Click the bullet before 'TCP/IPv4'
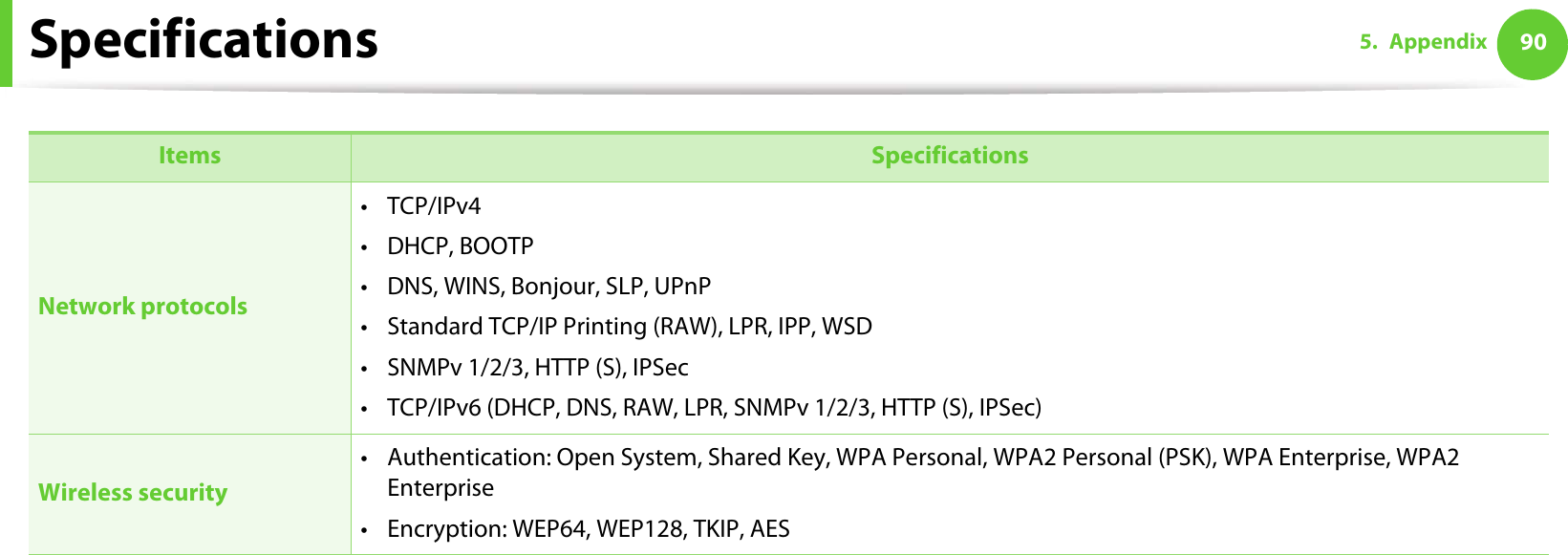Screen dimensions: 1568x555 pyautogui.click(x=364, y=207)
